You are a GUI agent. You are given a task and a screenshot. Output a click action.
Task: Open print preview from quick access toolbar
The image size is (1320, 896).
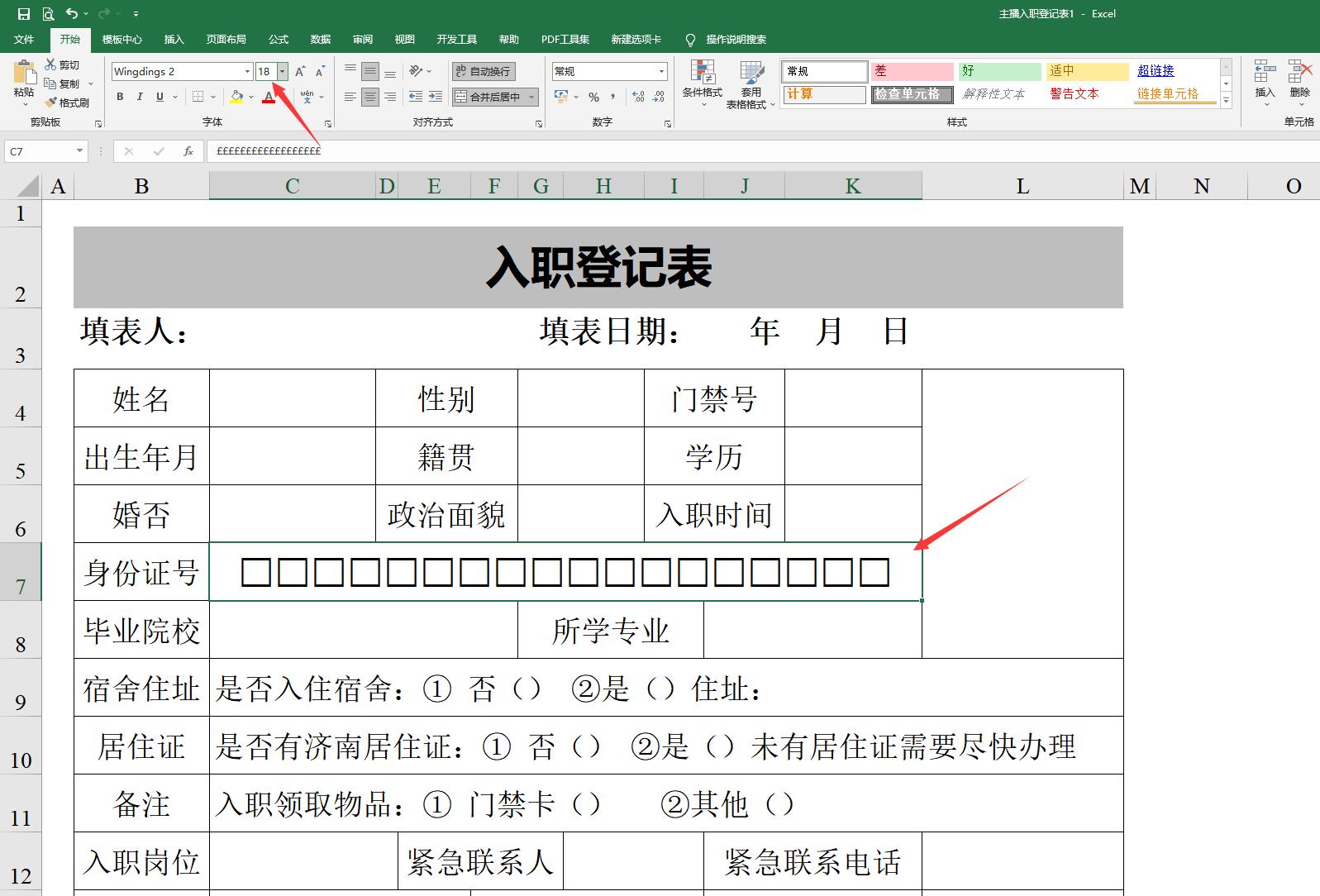(48, 13)
